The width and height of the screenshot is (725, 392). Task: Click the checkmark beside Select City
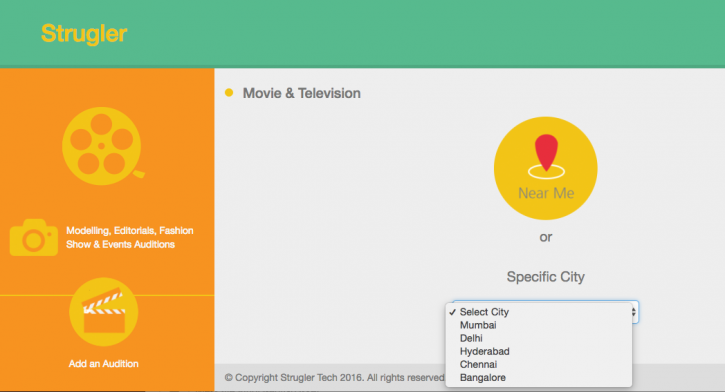point(452,312)
